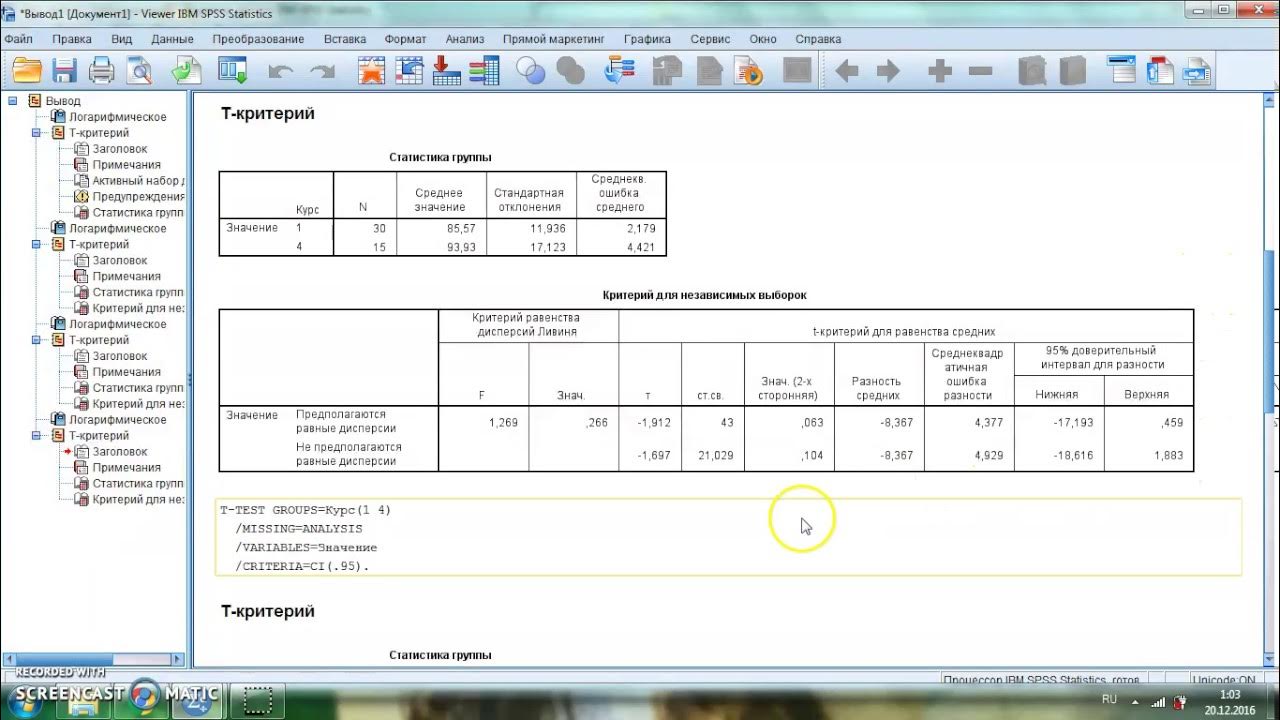The width and height of the screenshot is (1280, 720).
Task: Click the T-TEST syntax log box
Action: point(728,538)
